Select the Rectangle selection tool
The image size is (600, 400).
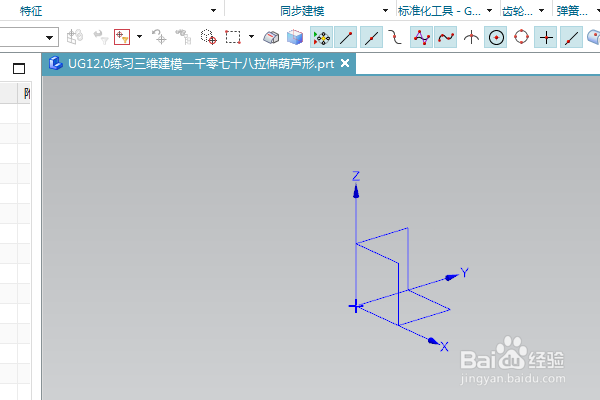(233, 37)
